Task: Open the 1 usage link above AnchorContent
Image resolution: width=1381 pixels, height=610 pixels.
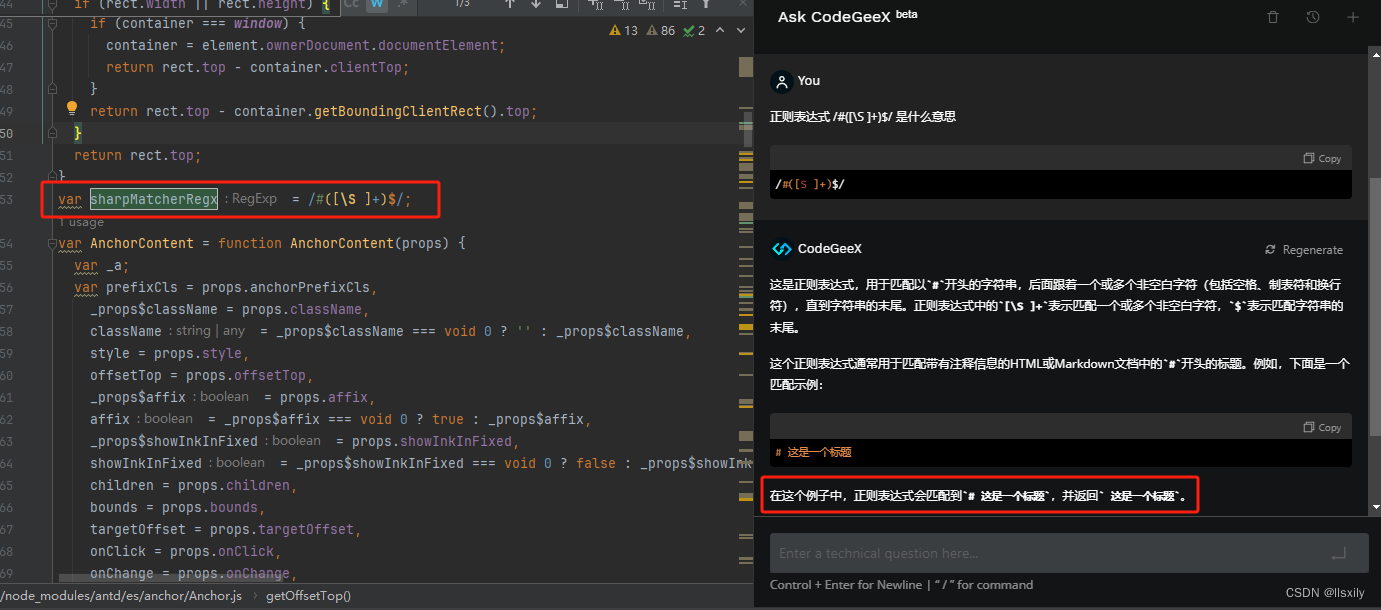Action: click(x=81, y=221)
